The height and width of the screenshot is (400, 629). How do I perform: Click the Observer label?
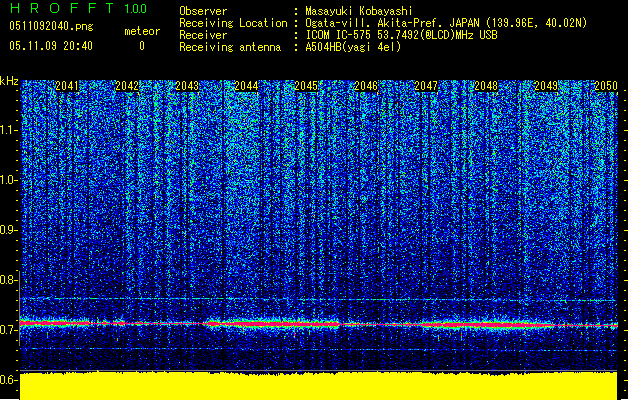(x=203, y=11)
